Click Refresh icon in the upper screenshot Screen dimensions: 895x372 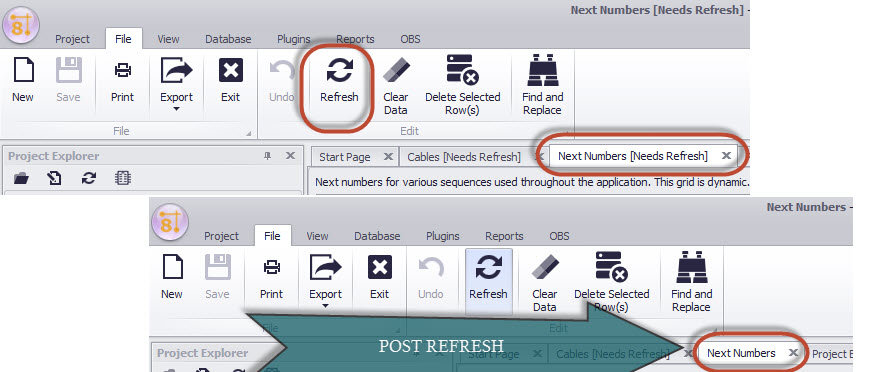click(339, 71)
